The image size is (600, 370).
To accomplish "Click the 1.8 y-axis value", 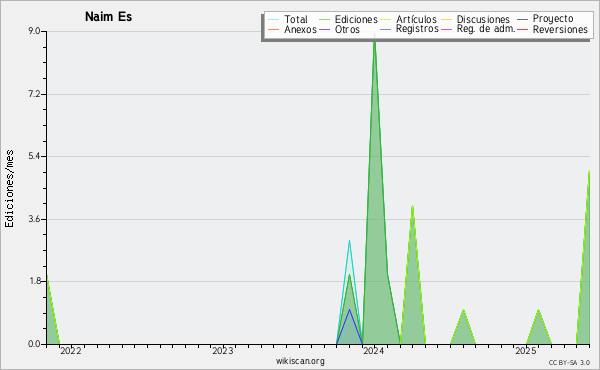I will pos(34,282).
